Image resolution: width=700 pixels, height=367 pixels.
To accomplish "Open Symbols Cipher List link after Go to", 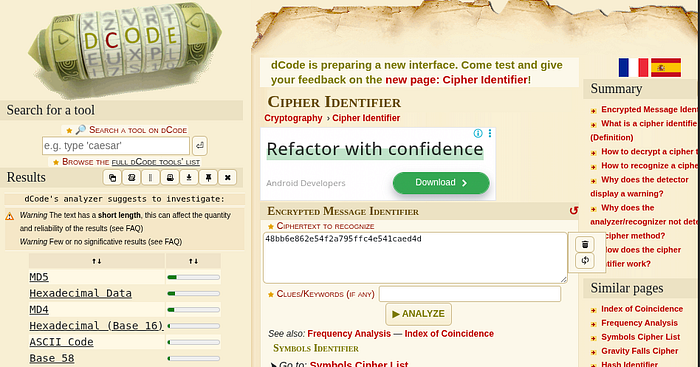I will tap(359, 364).
